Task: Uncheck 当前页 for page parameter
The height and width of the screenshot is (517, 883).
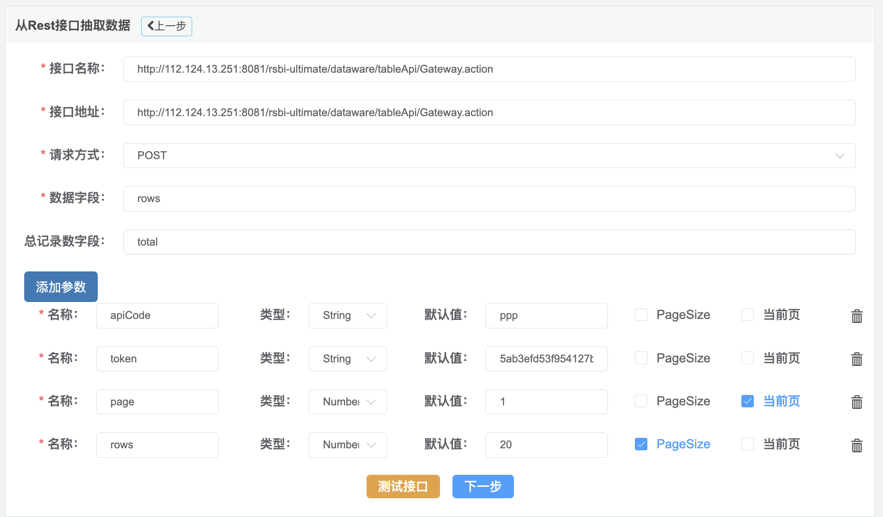Action: 747,401
